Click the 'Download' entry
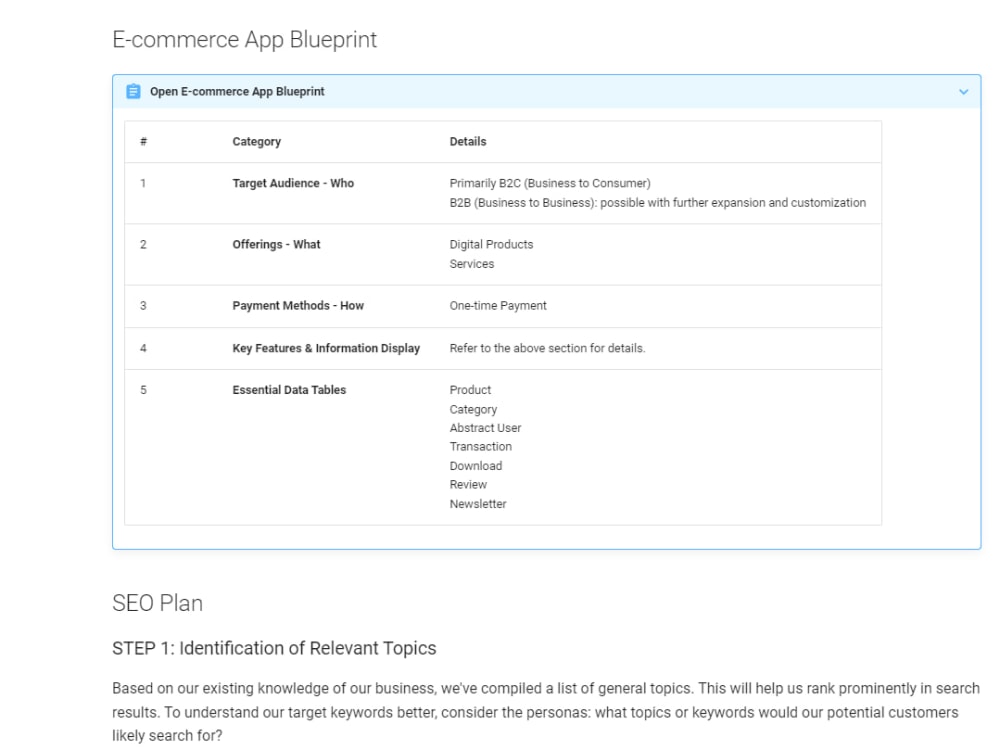This screenshot has height=750, width=1000. (x=476, y=466)
